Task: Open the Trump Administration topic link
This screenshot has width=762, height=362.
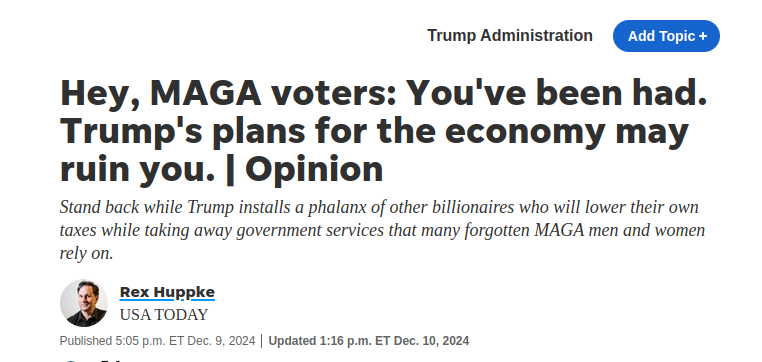Action: [510, 35]
